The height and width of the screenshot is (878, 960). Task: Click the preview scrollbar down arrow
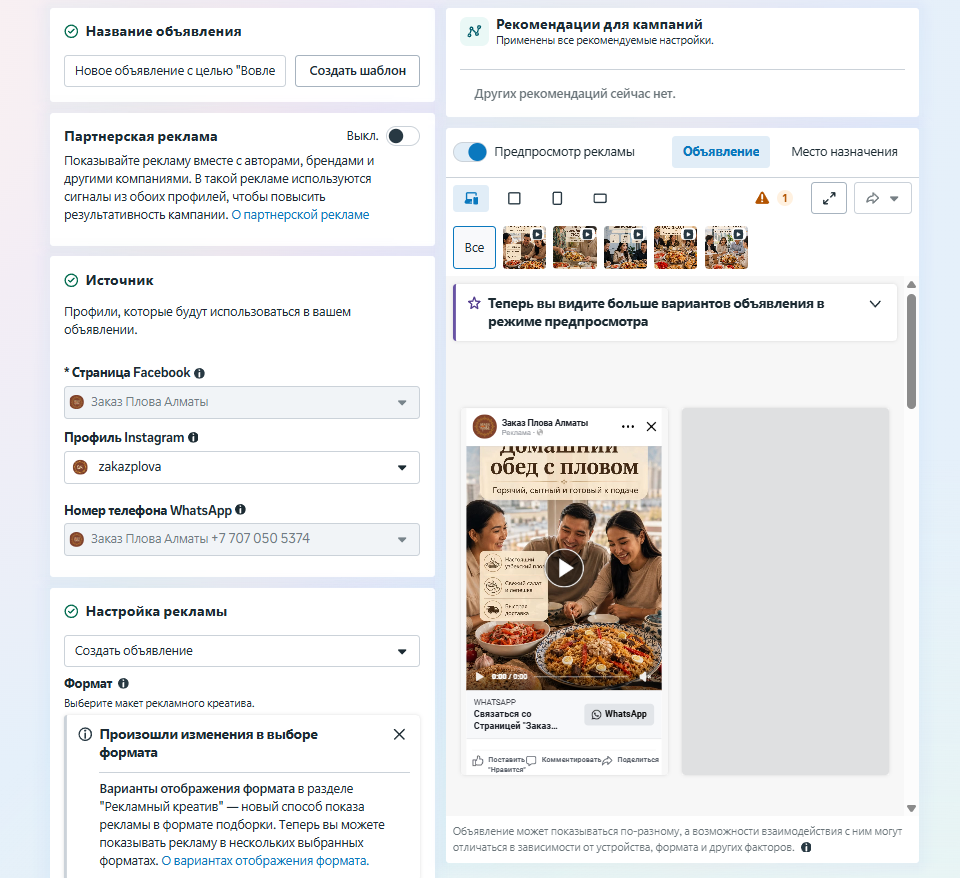[911, 808]
